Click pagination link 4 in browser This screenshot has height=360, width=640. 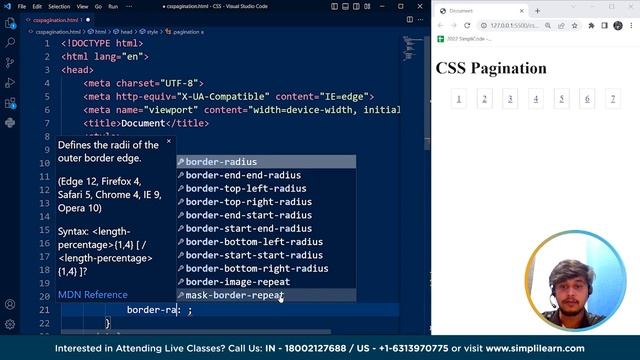tap(536, 98)
